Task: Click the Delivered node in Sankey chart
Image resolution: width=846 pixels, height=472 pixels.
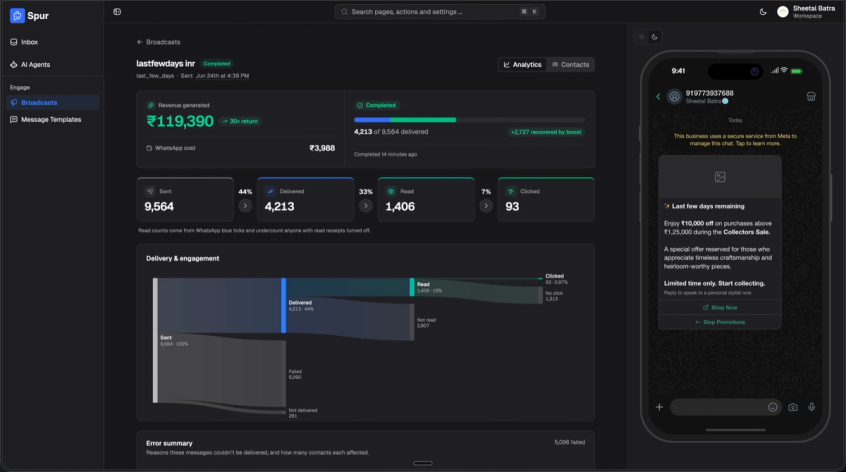Action: point(284,305)
